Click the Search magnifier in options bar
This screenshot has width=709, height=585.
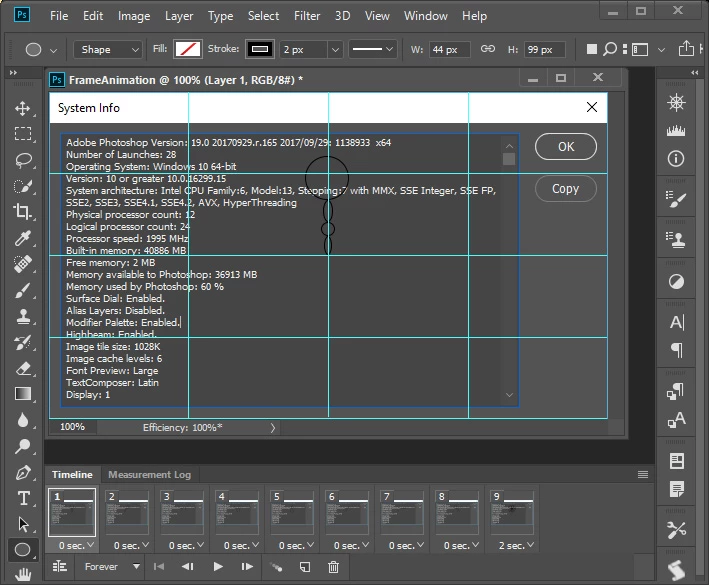pyautogui.click(x=610, y=48)
